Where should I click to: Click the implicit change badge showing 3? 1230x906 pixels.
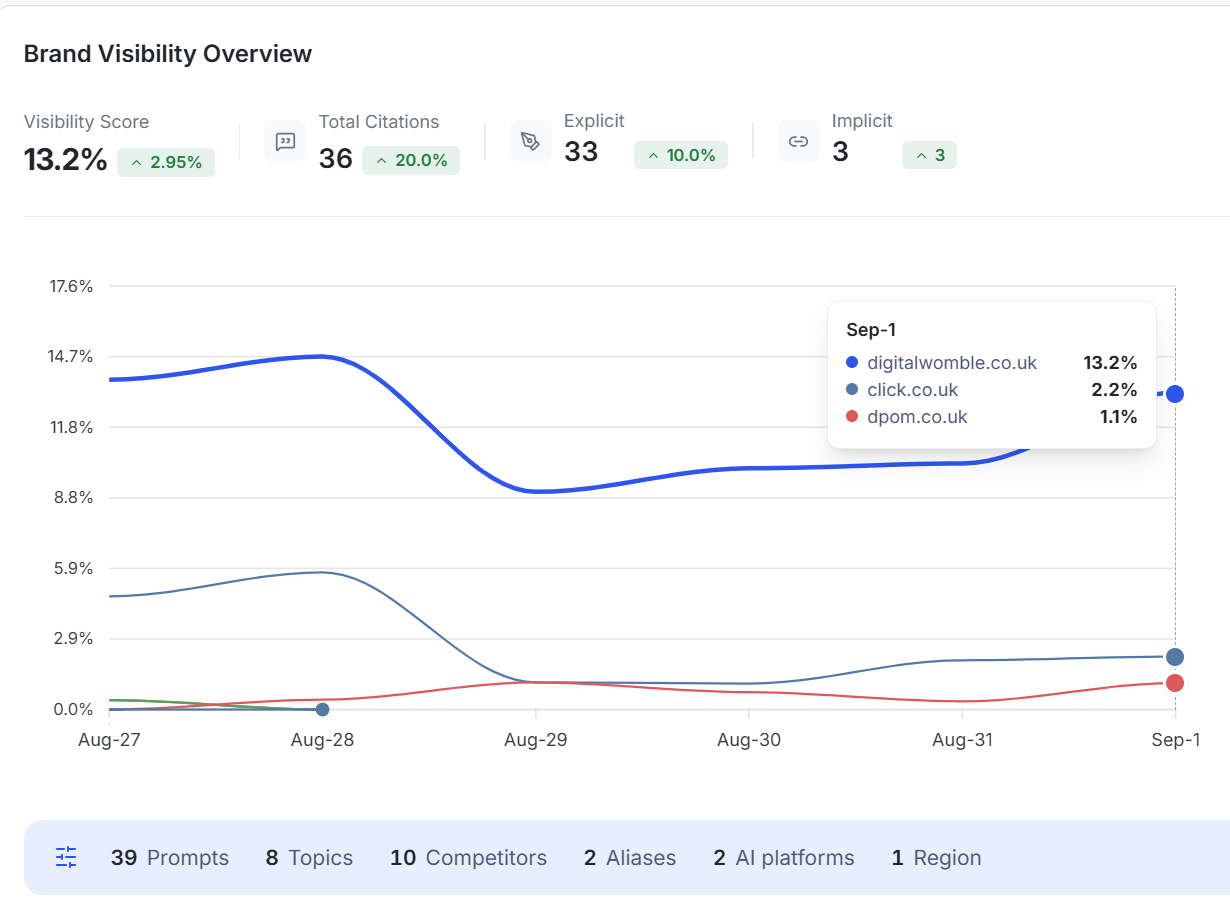929,155
